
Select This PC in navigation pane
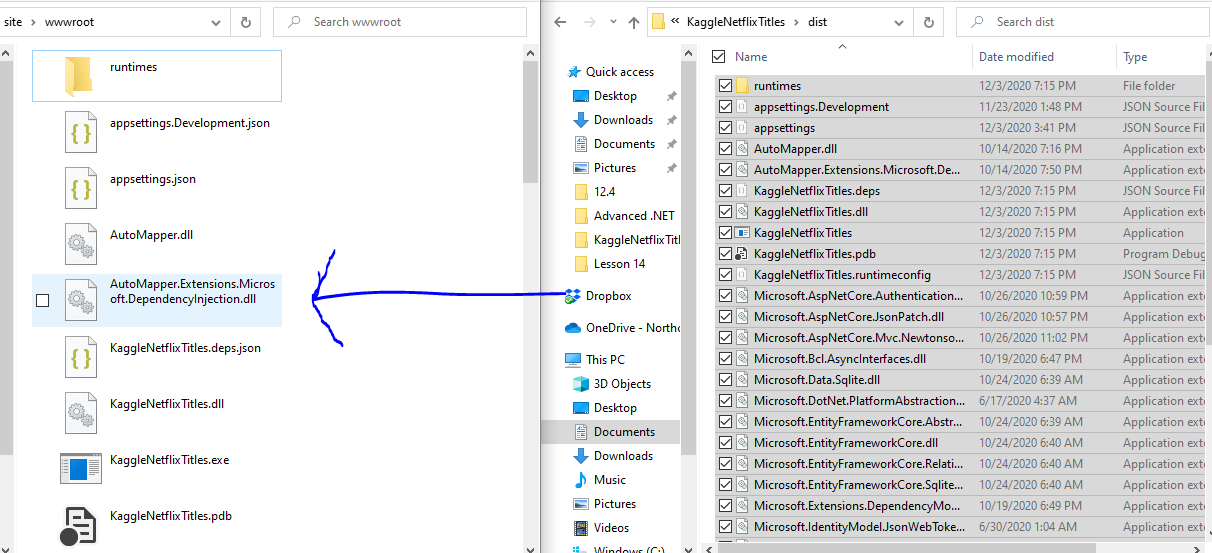coord(605,360)
